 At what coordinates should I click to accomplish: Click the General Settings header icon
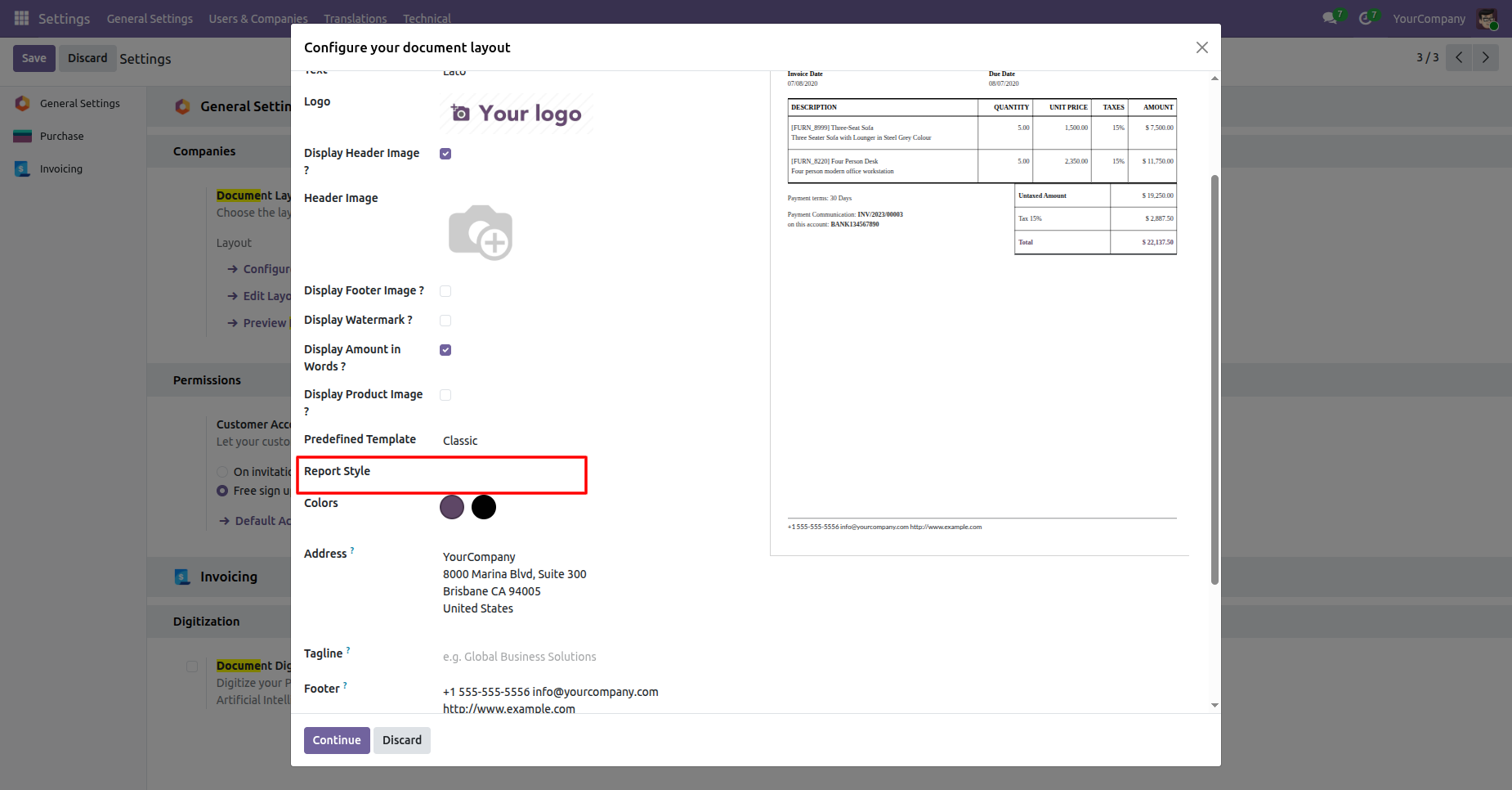(x=182, y=106)
